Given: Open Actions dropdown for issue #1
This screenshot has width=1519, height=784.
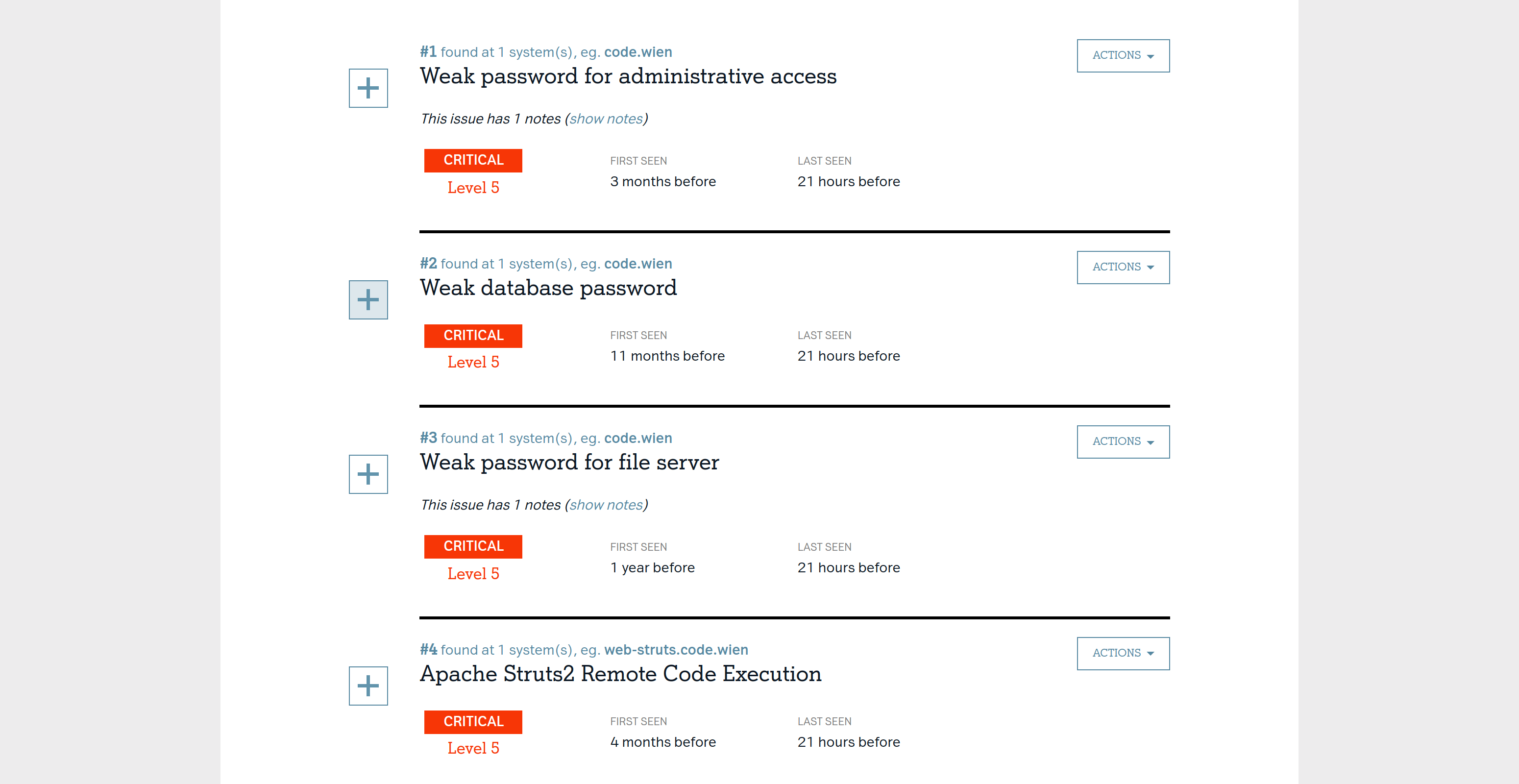Looking at the screenshot, I should (x=1123, y=56).
